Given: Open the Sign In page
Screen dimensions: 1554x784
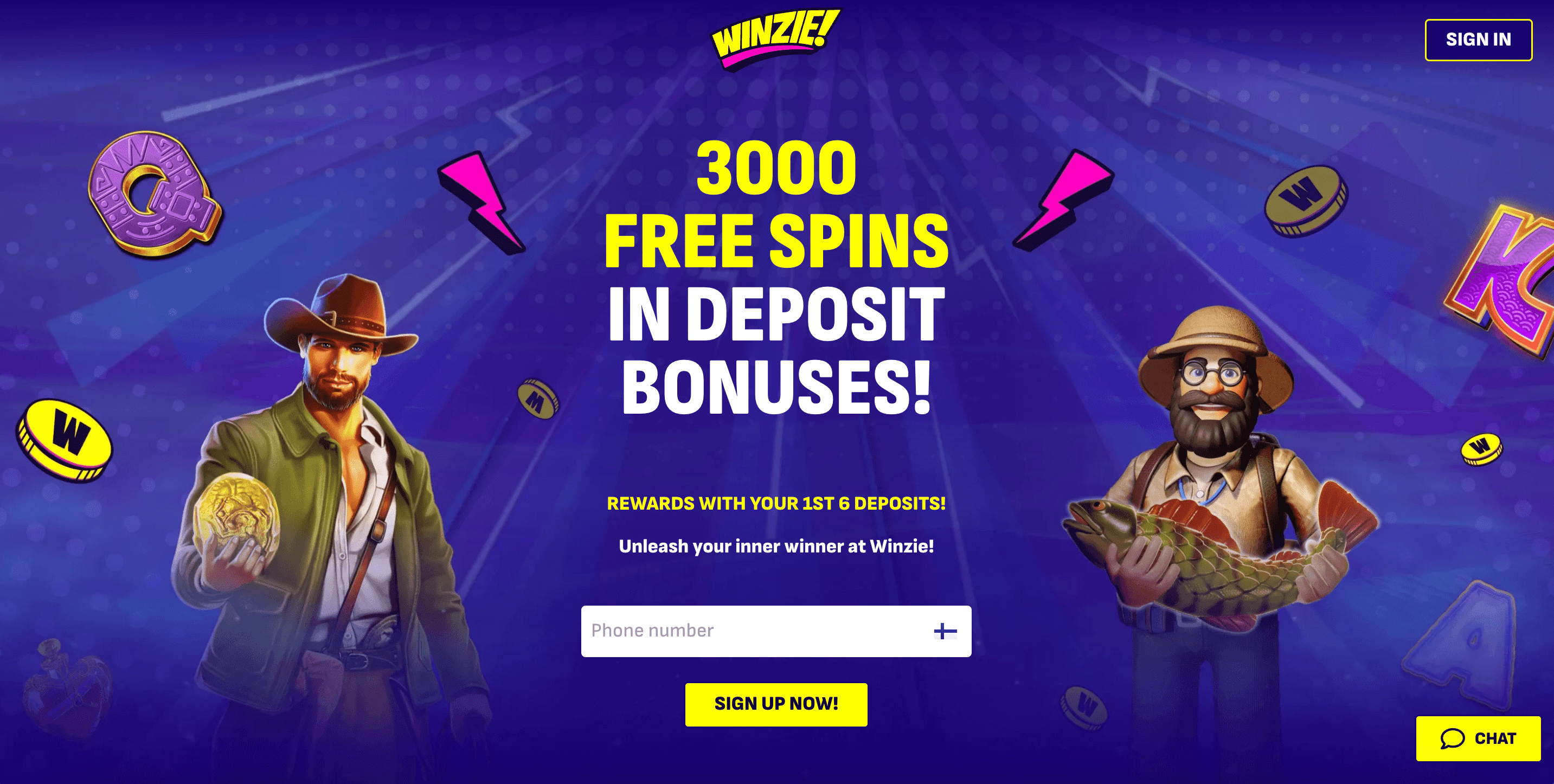Looking at the screenshot, I should tap(1478, 40).
